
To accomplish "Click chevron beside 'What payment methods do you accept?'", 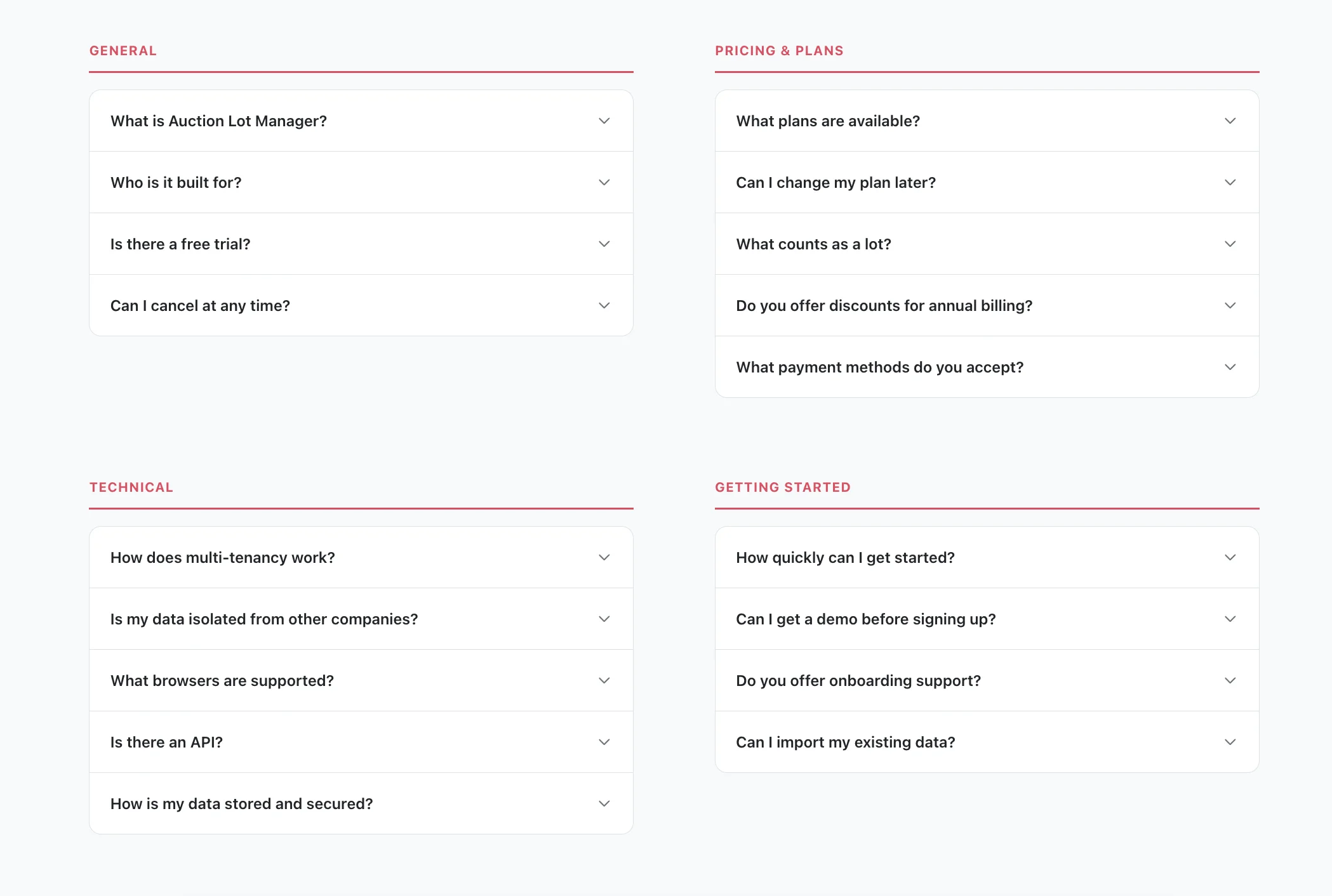I will point(1230,367).
